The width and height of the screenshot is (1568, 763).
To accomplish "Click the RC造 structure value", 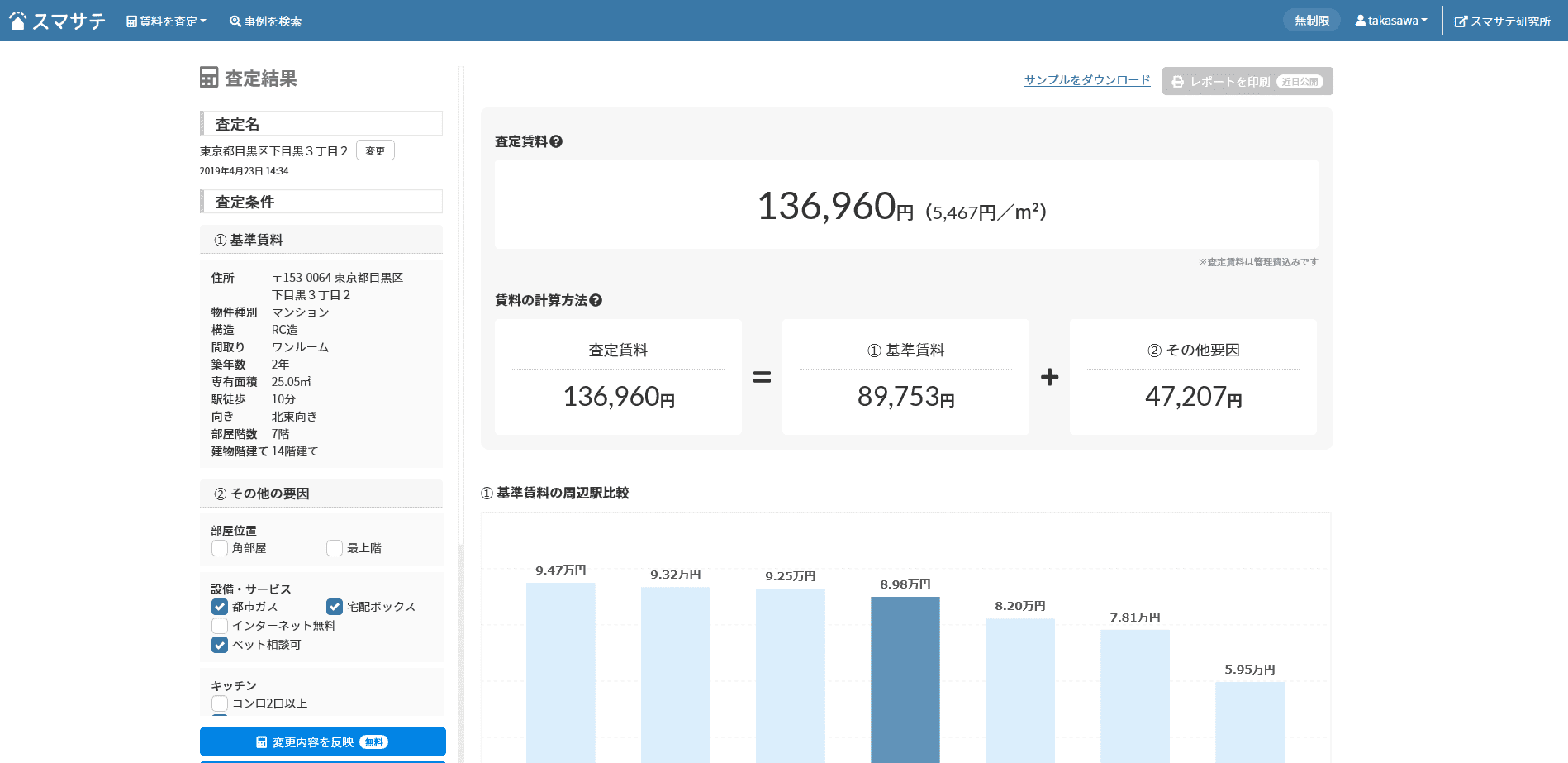I will coord(285,330).
